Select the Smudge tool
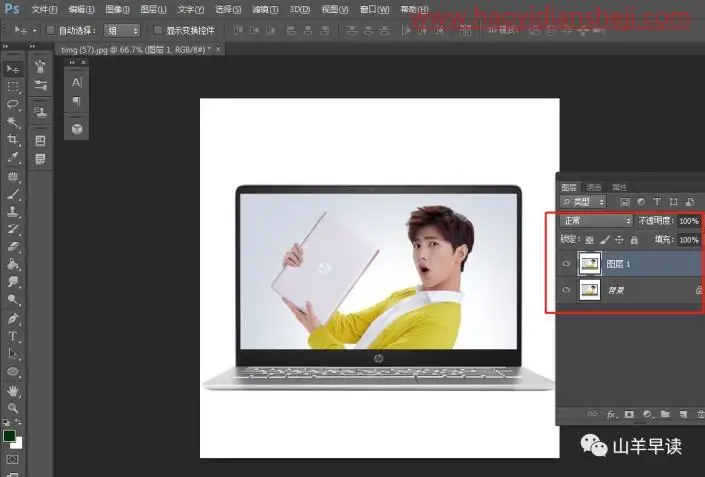Image resolution: width=705 pixels, height=477 pixels. tap(13, 282)
